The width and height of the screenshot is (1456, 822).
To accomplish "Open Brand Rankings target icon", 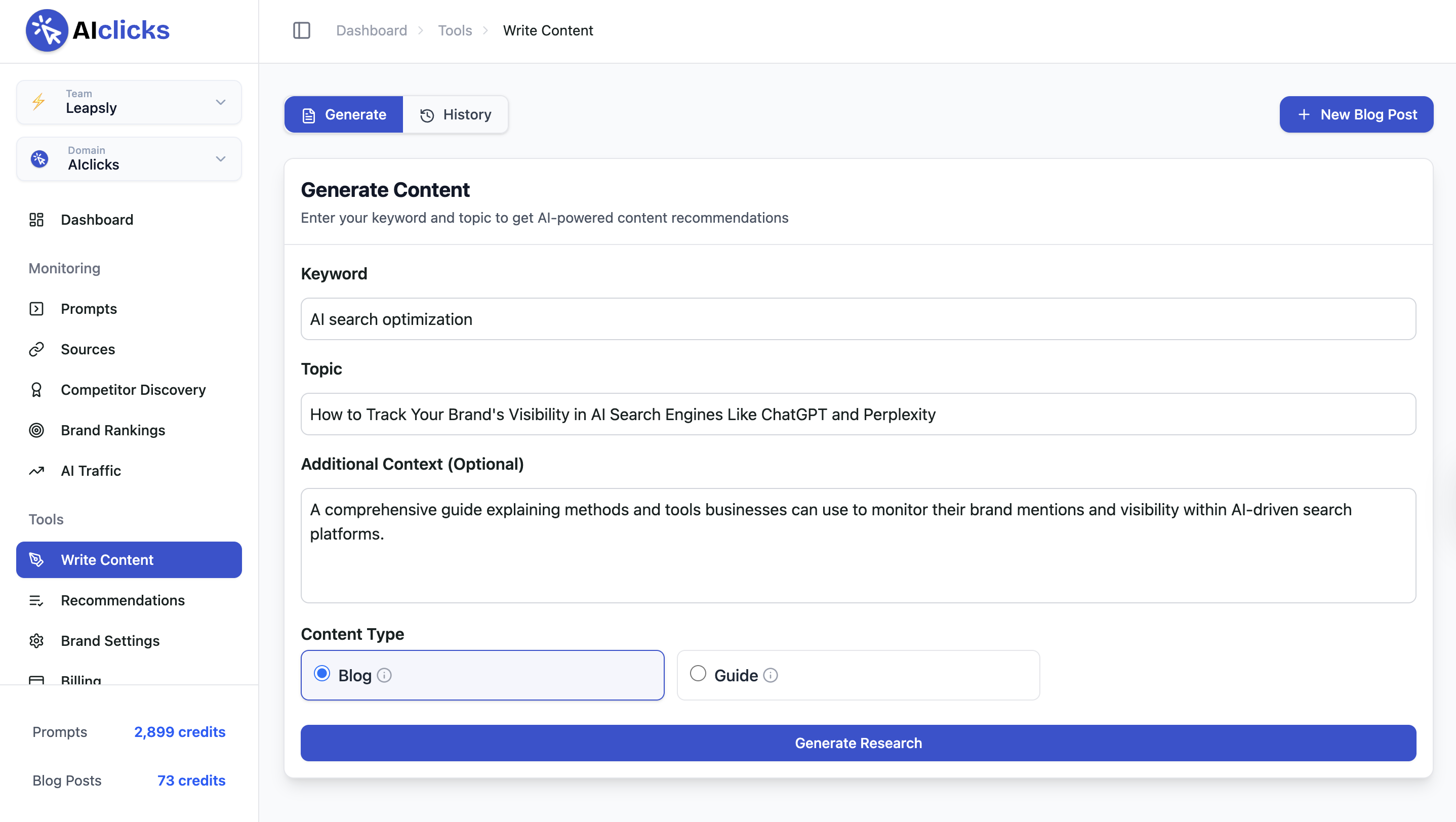I will (36, 431).
